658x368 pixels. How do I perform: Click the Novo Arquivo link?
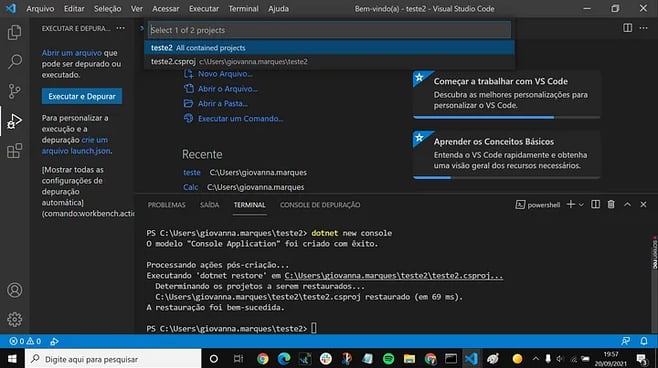(218, 74)
